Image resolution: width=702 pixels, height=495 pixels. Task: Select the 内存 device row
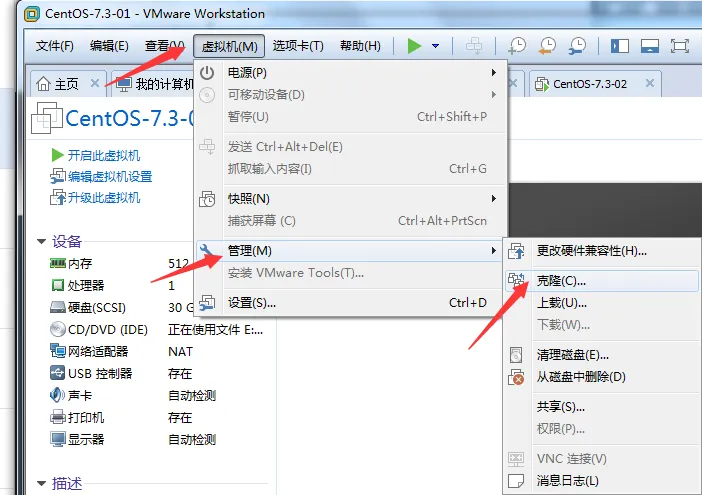coord(121,263)
